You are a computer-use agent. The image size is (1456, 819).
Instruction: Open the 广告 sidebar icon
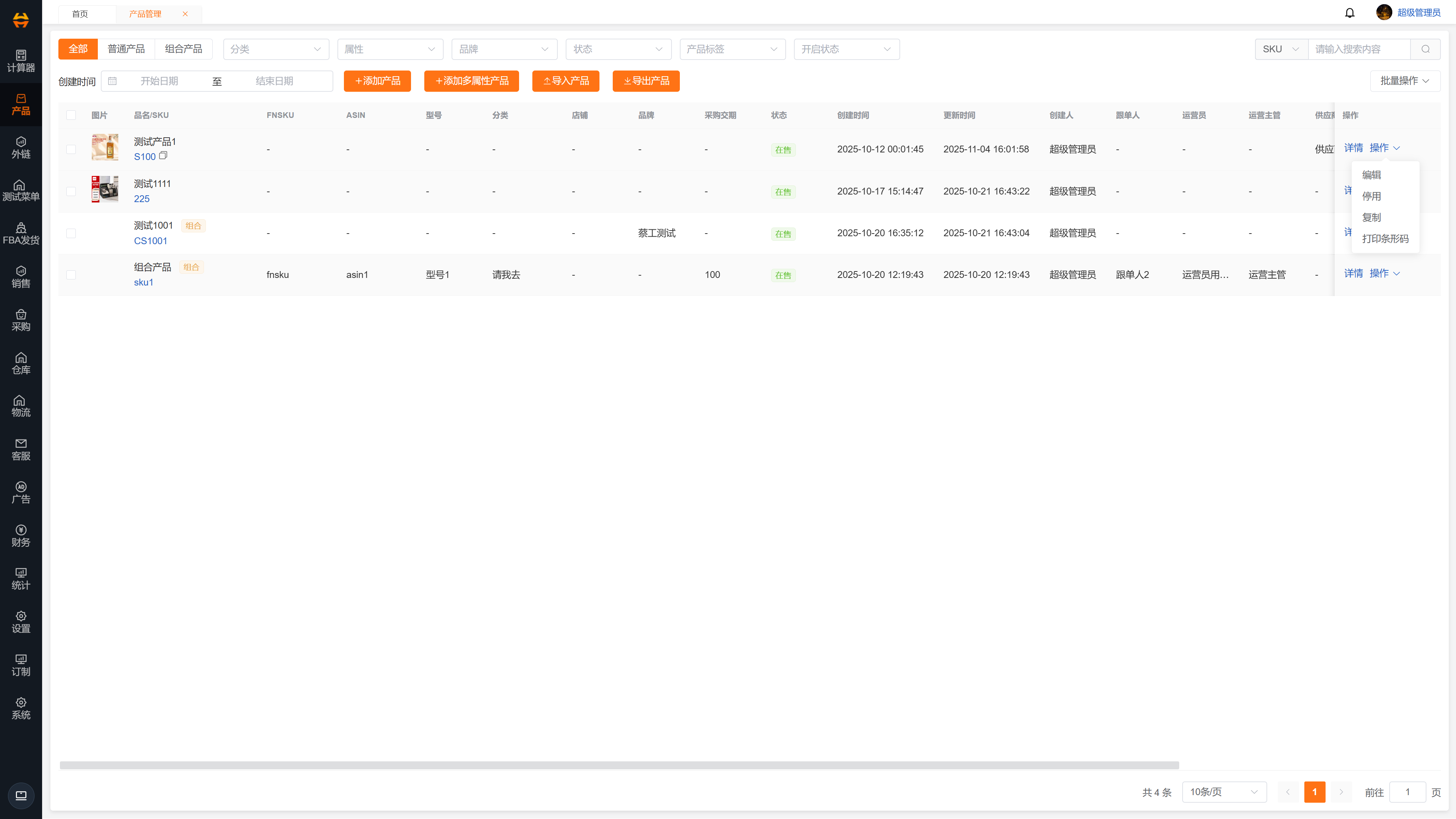point(21,492)
